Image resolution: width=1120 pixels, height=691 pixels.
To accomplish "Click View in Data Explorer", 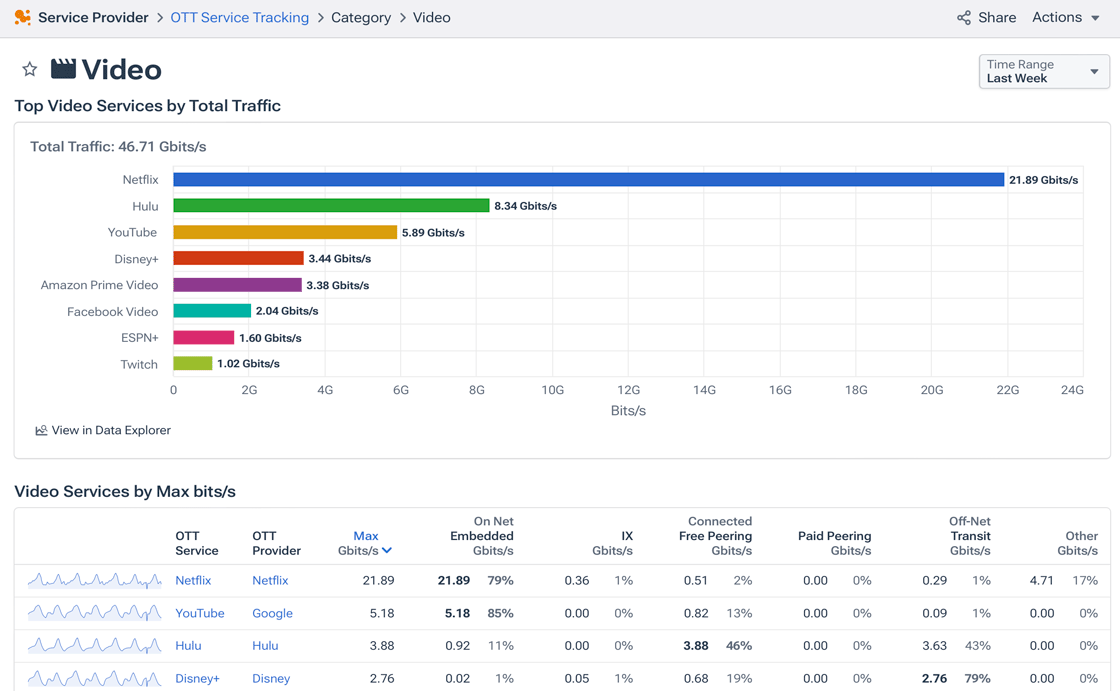I will pos(110,430).
